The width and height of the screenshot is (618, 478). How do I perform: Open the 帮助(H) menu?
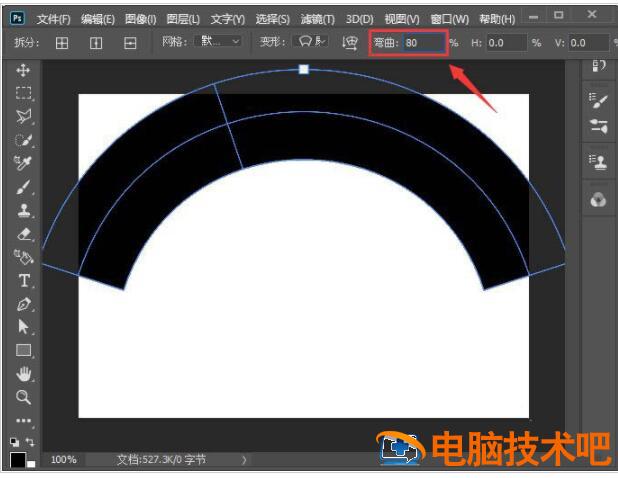(497, 19)
